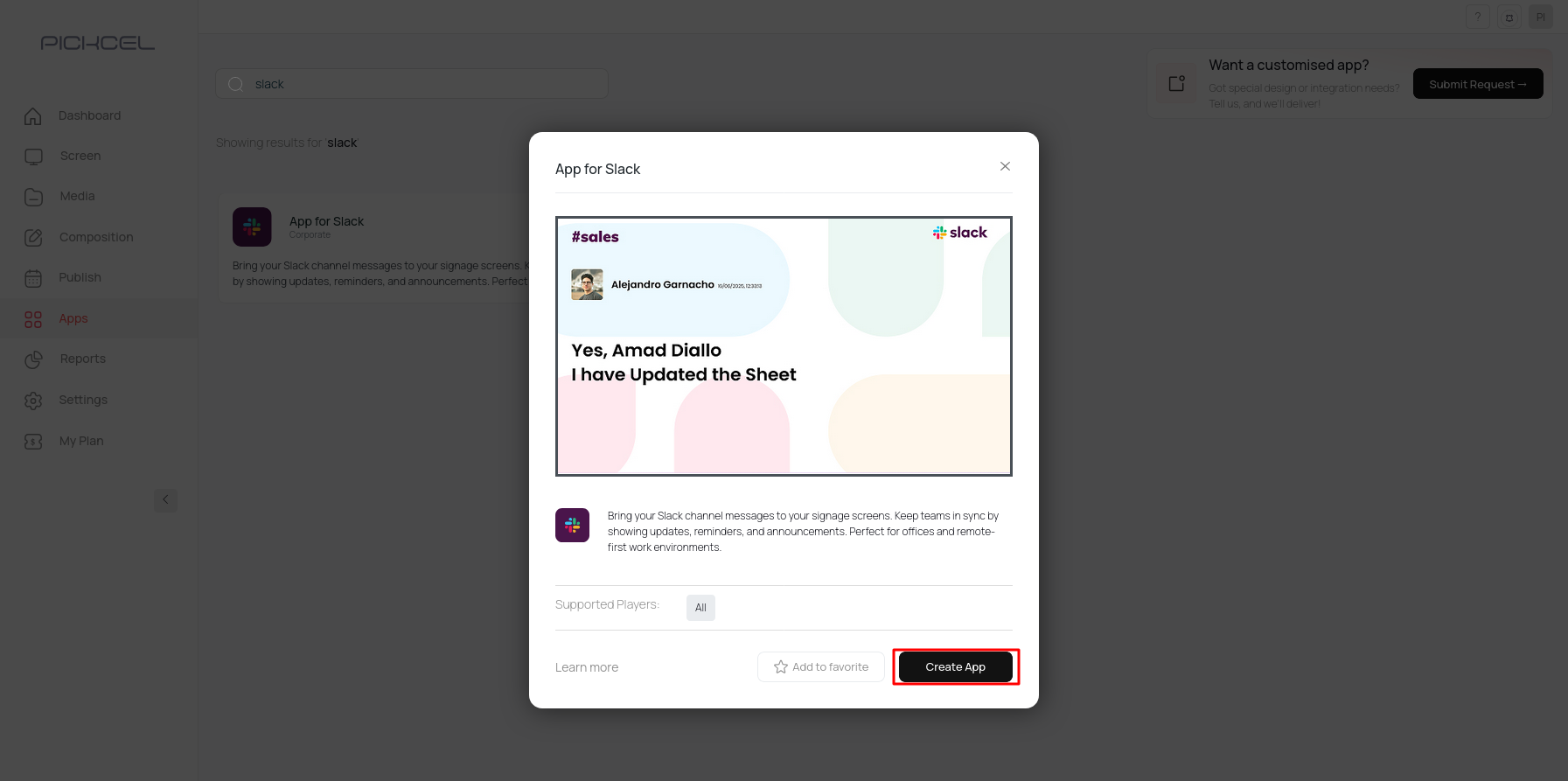The width and height of the screenshot is (1568, 781).
Task: Open the Learn more link
Action: 587,667
